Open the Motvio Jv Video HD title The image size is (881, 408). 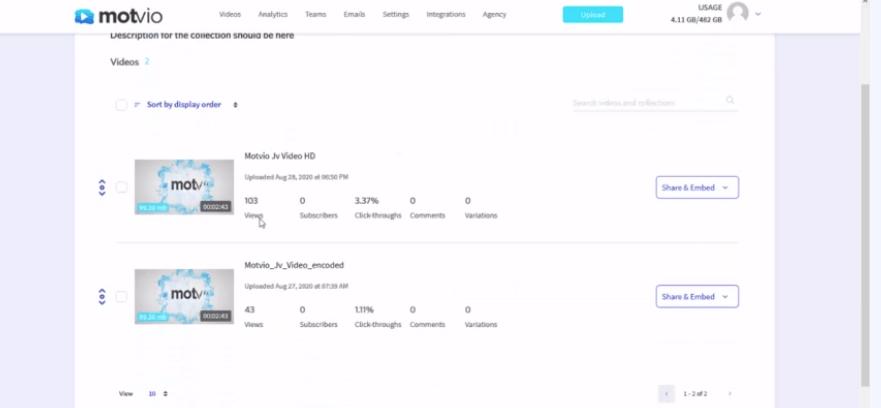[x=280, y=156]
